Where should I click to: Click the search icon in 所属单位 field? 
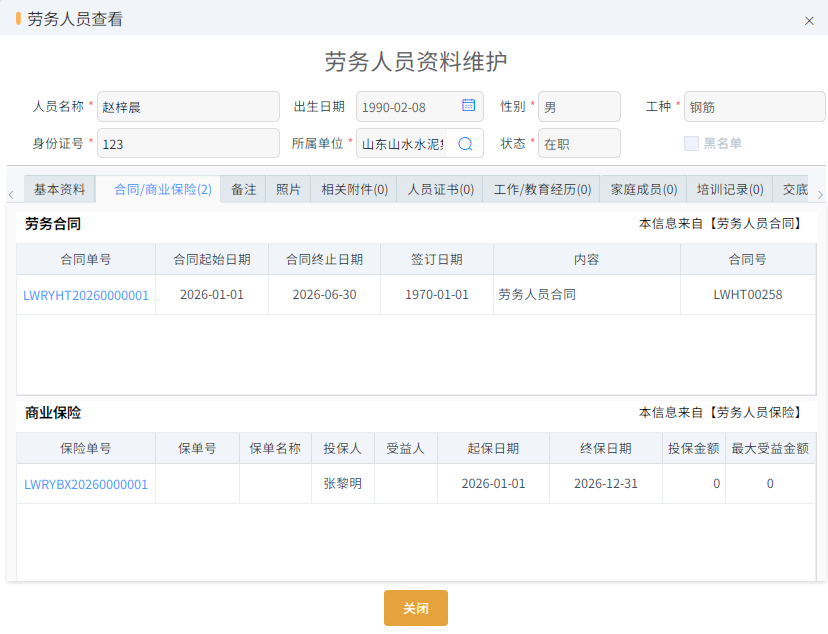coord(465,144)
